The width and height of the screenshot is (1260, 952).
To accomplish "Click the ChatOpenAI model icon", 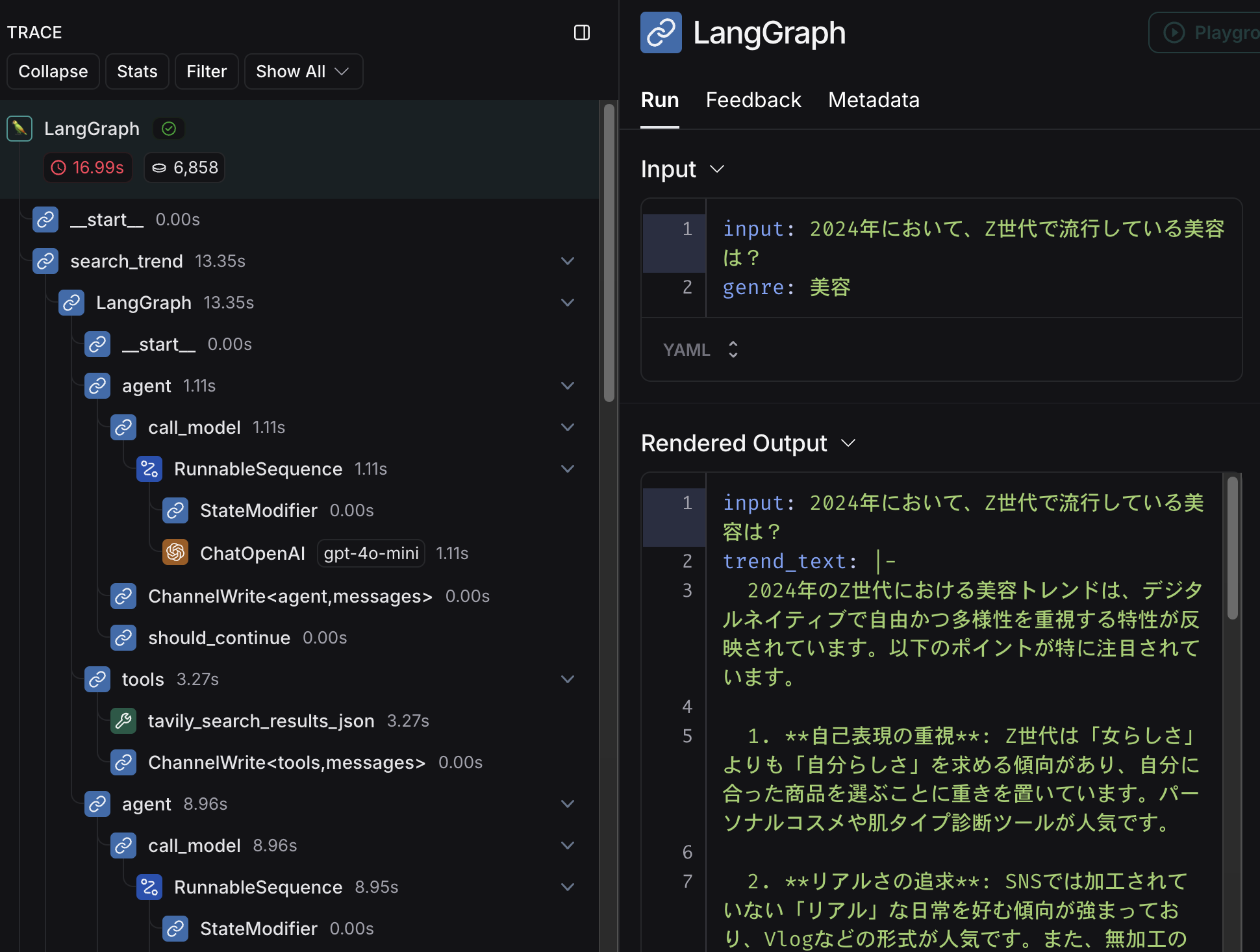I will point(175,553).
